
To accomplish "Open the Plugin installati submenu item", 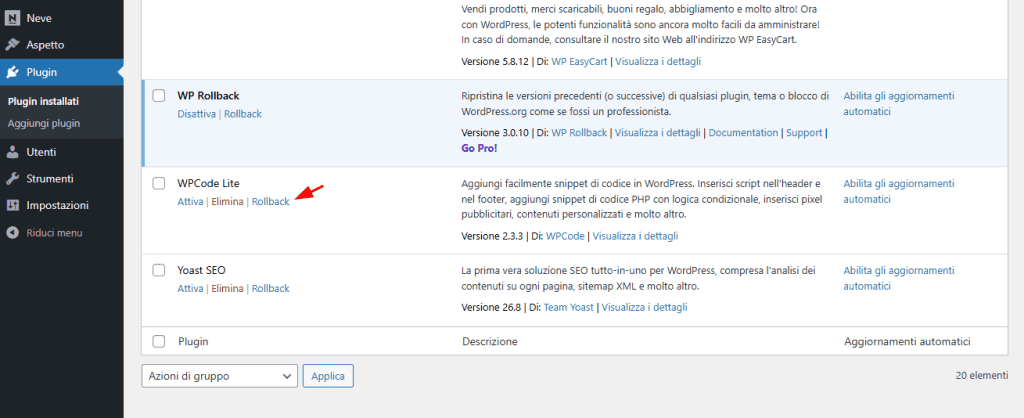I will tap(43, 102).
